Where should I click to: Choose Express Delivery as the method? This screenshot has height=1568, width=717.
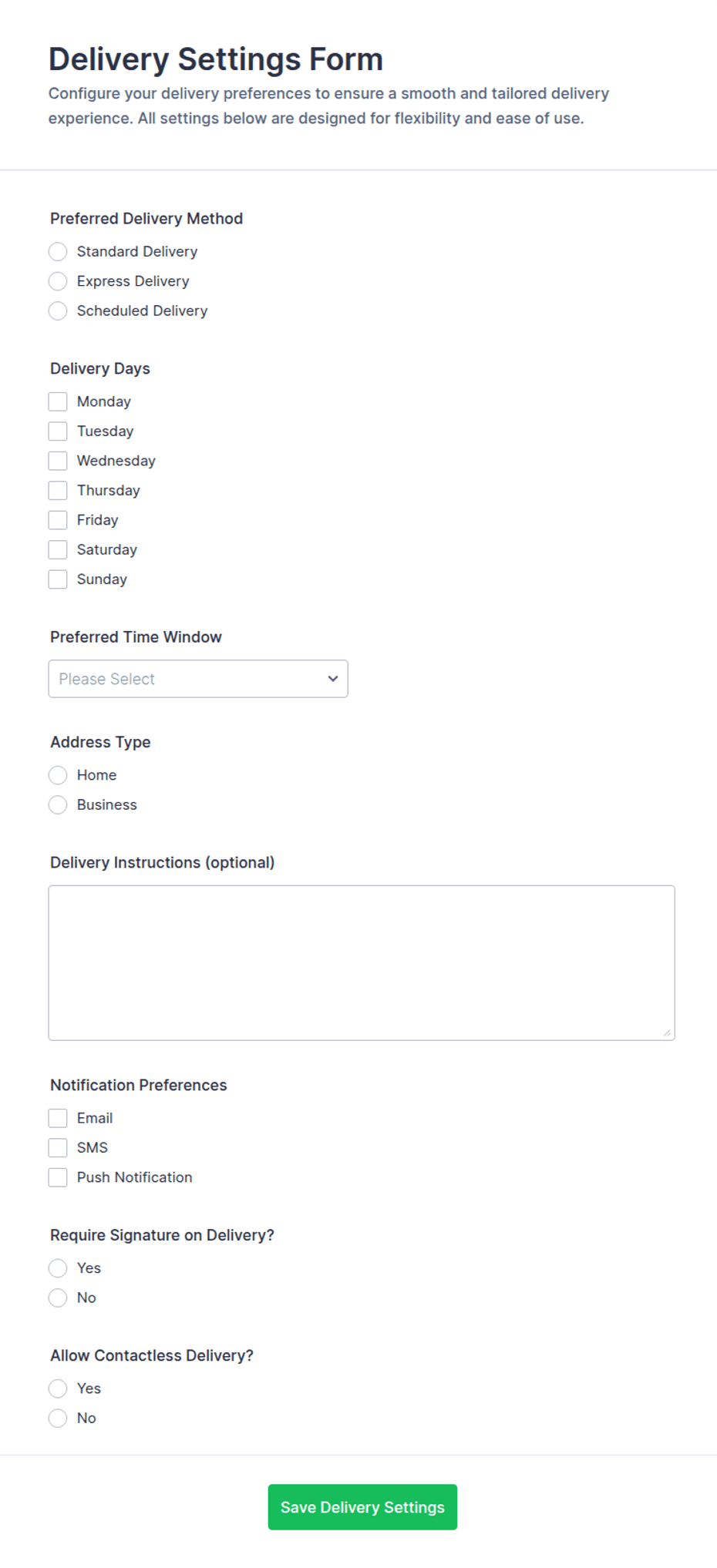[x=58, y=281]
